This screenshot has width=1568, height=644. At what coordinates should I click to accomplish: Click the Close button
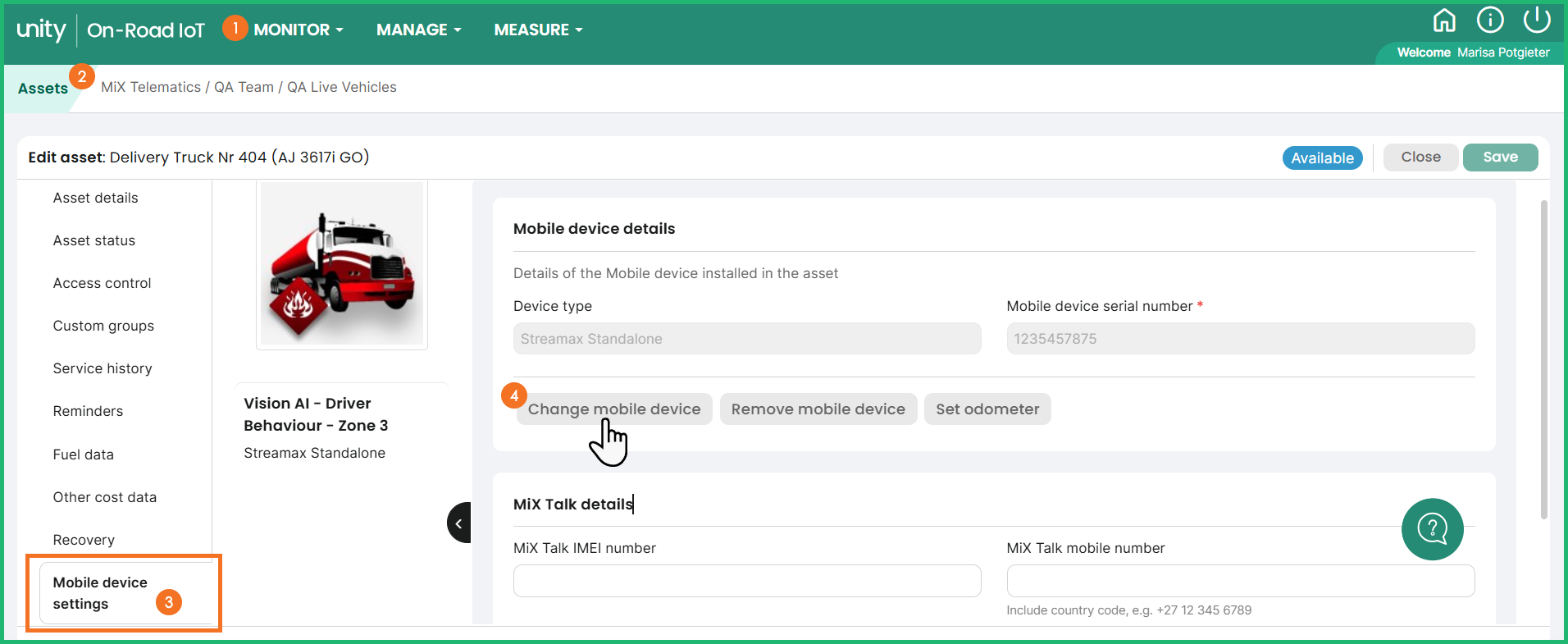click(x=1420, y=158)
